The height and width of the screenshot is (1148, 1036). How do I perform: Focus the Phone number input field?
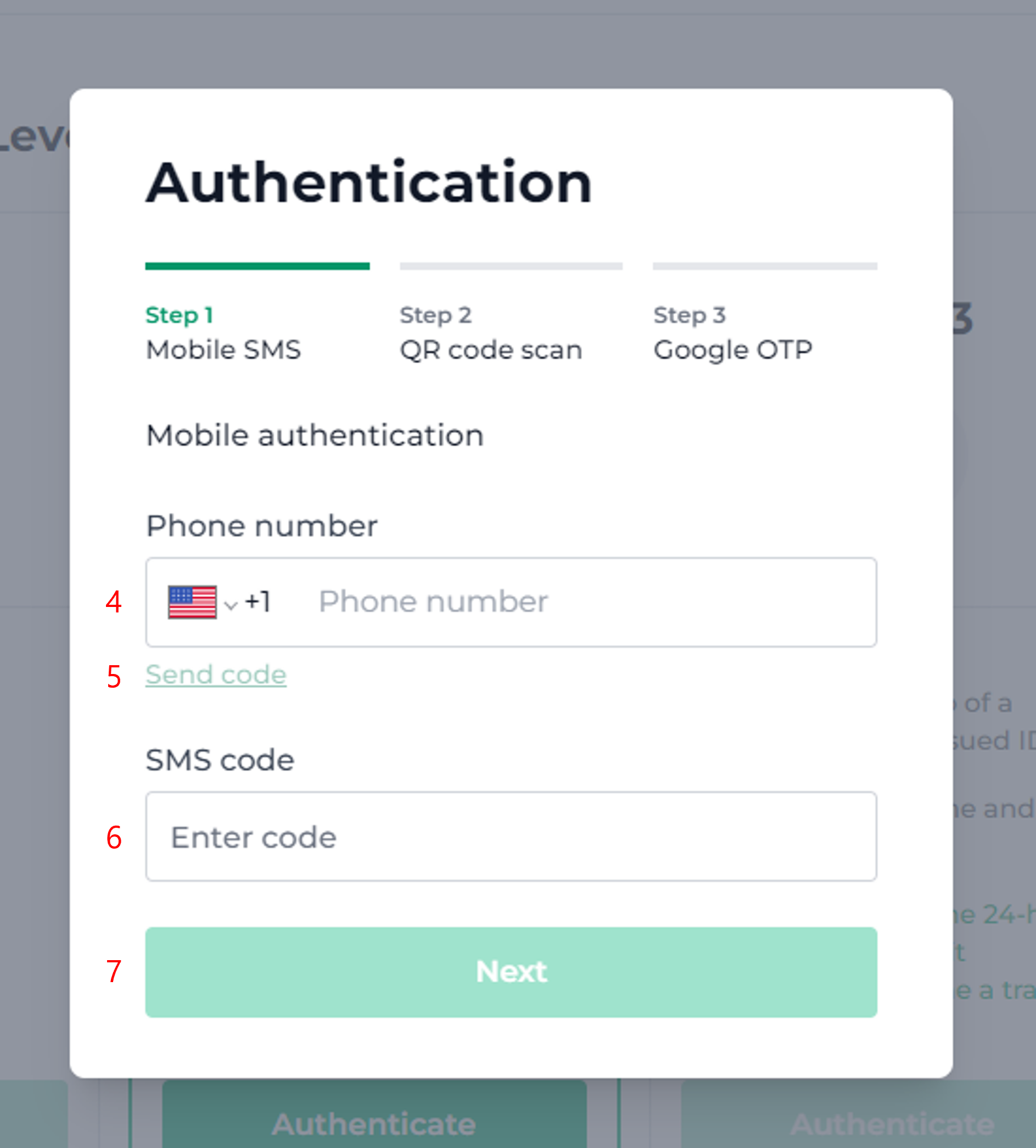tap(511, 602)
